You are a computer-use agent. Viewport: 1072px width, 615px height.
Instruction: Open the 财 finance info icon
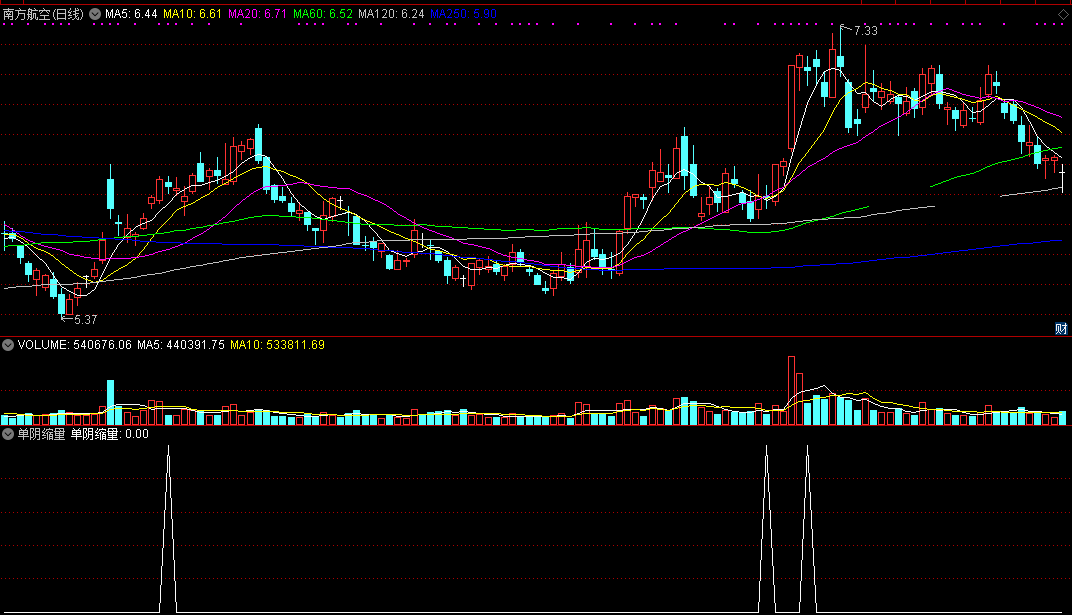point(1061,329)
